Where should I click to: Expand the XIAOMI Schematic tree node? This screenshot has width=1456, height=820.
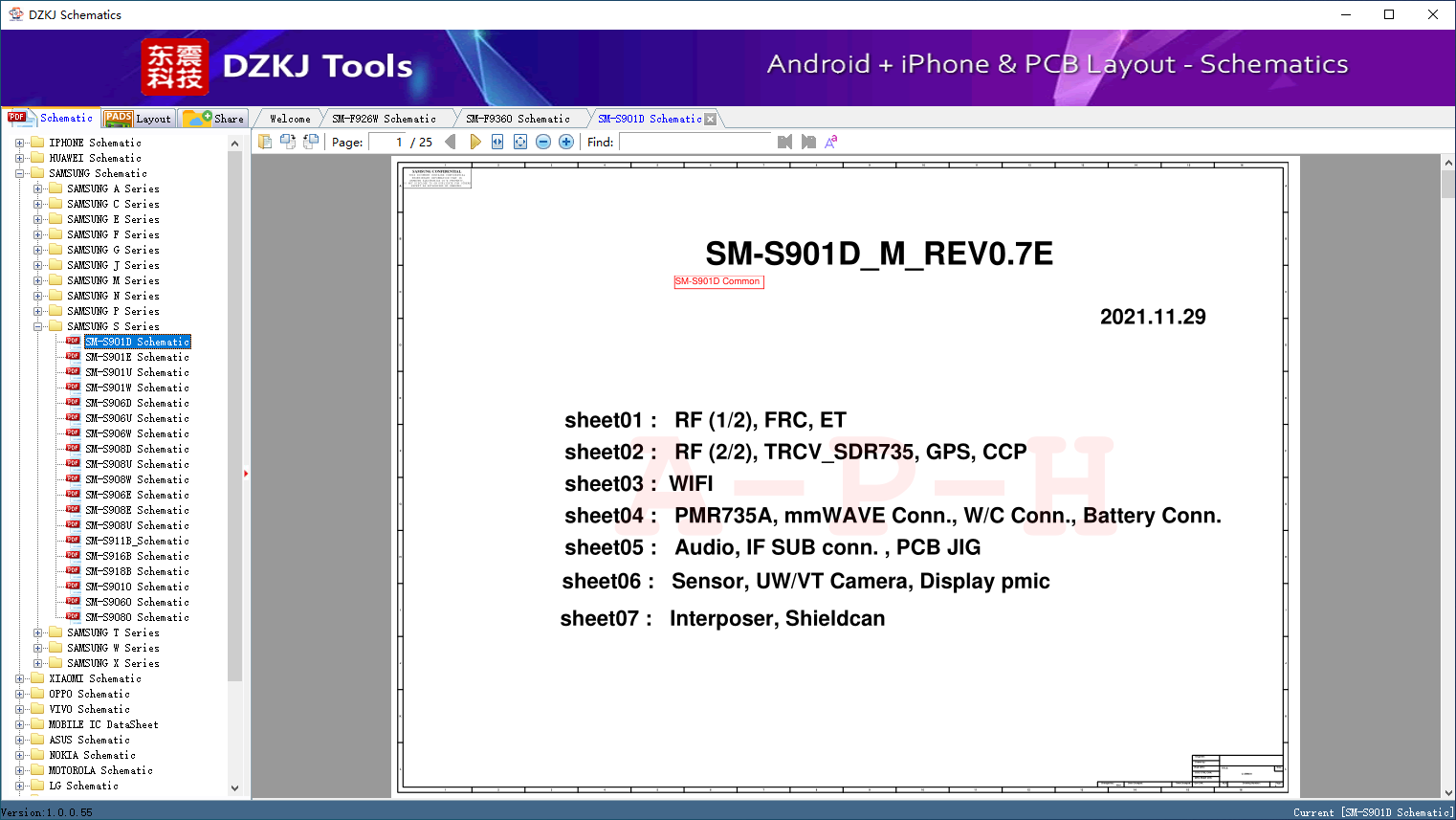(x=19, y=678)
